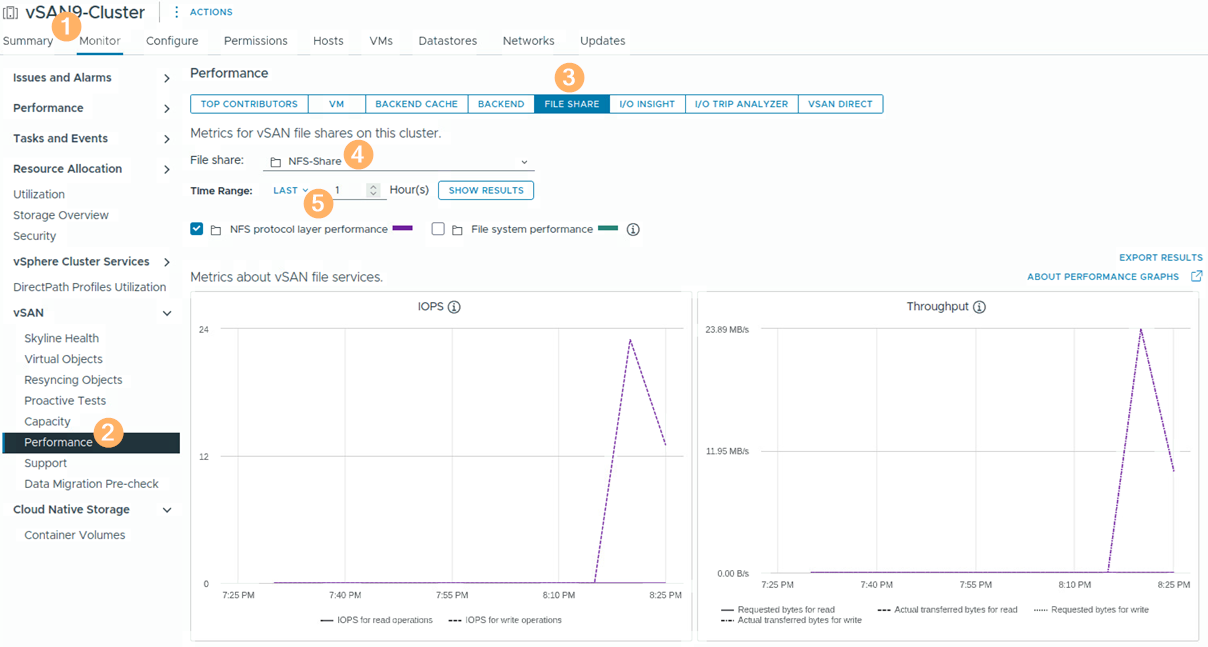Uncheck NFS protocol layer performance checkbox
This screenshot has width=1208, height=647.
[x=197, y=229]
